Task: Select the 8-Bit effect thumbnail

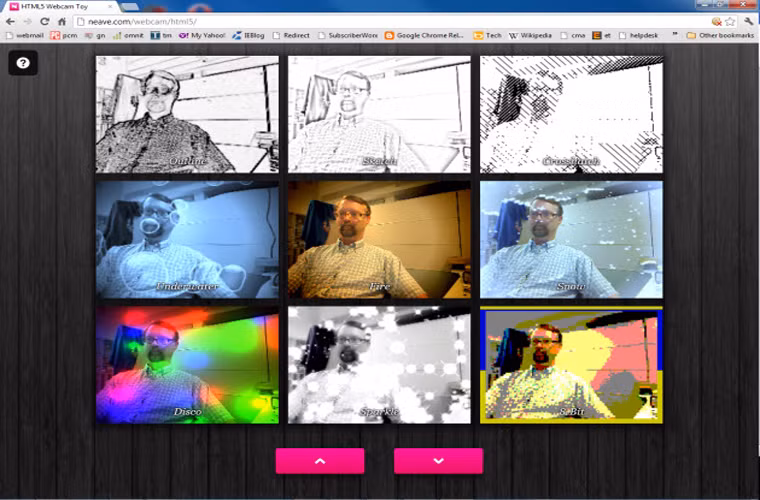Action: pyautogui.click(x=571, y=364)
